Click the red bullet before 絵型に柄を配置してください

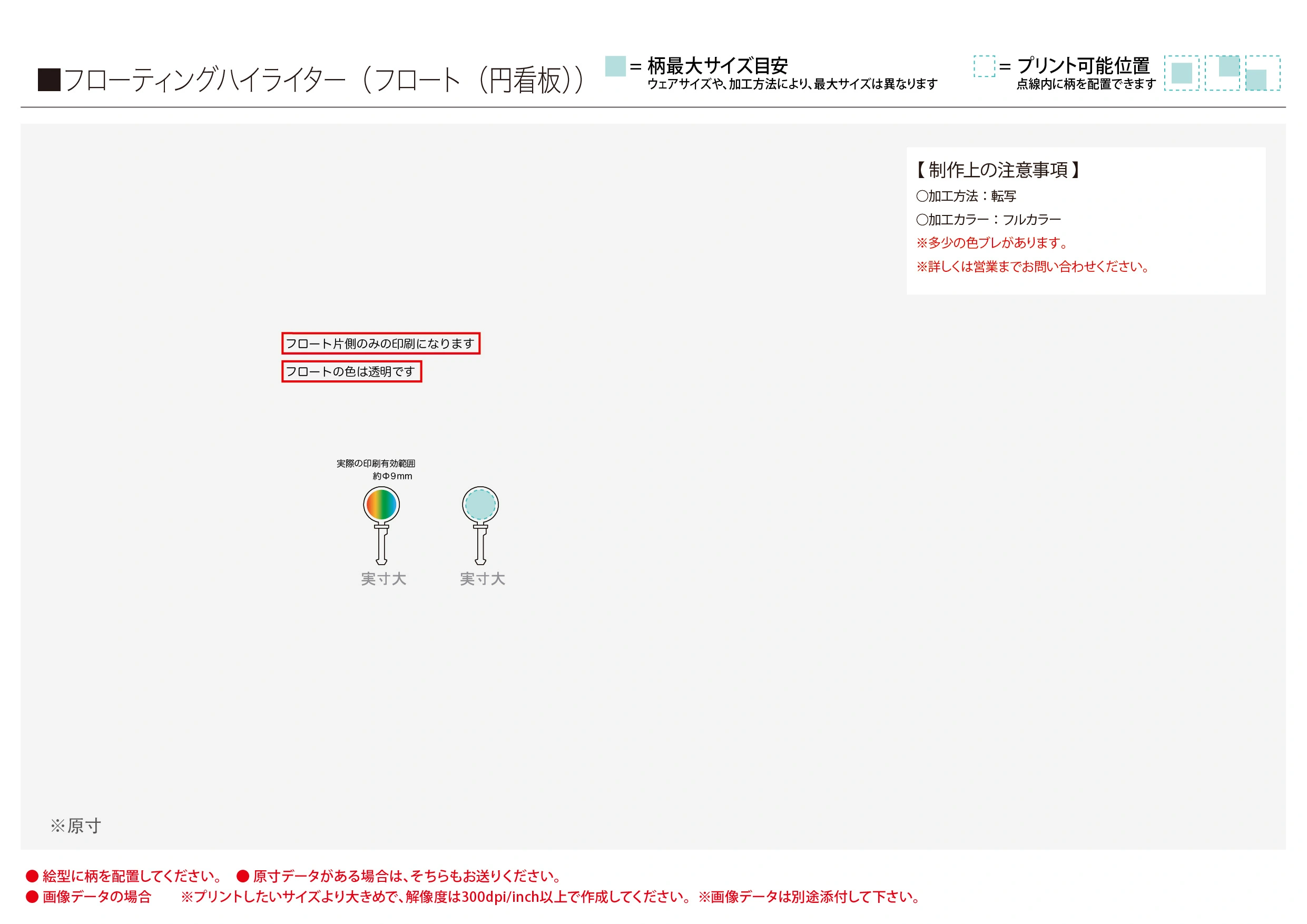pos(32,876)
